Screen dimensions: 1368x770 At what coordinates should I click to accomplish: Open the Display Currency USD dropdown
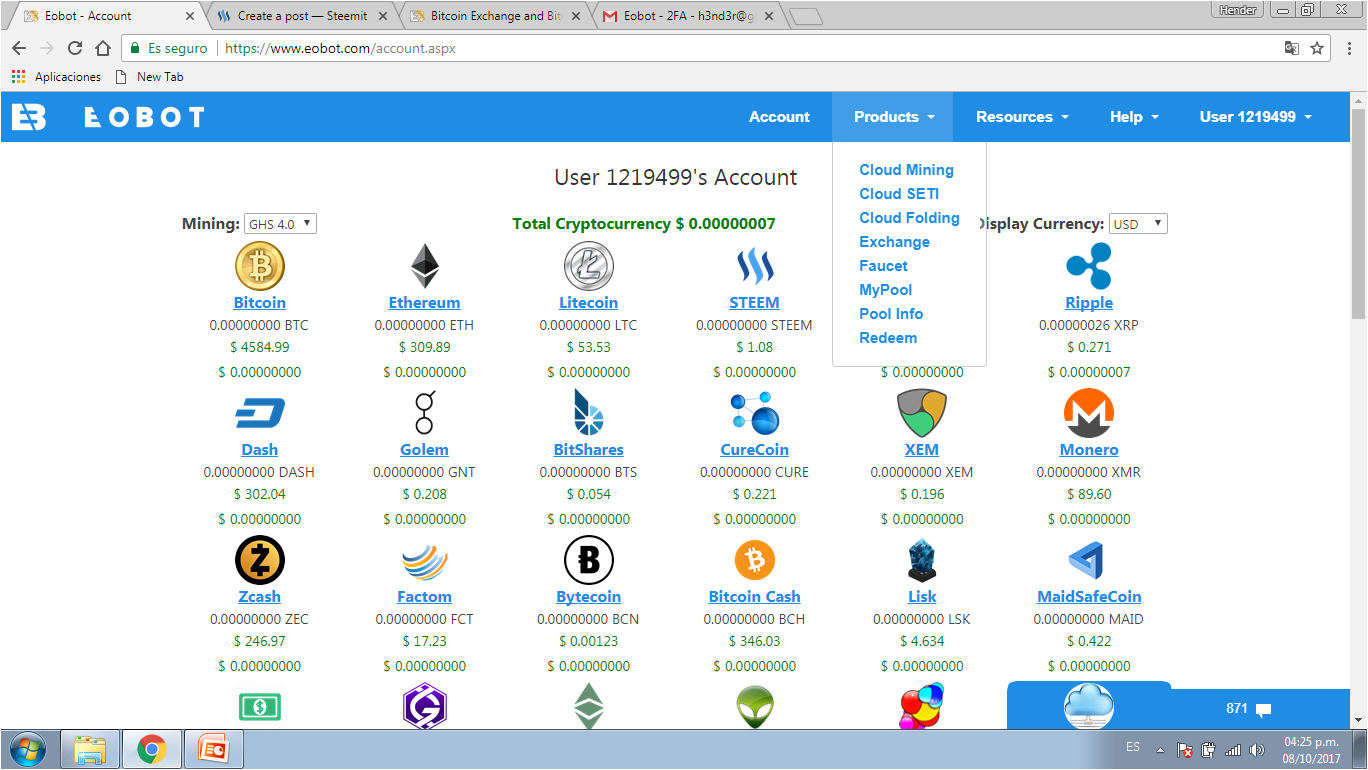click(x=1138, y=224)
